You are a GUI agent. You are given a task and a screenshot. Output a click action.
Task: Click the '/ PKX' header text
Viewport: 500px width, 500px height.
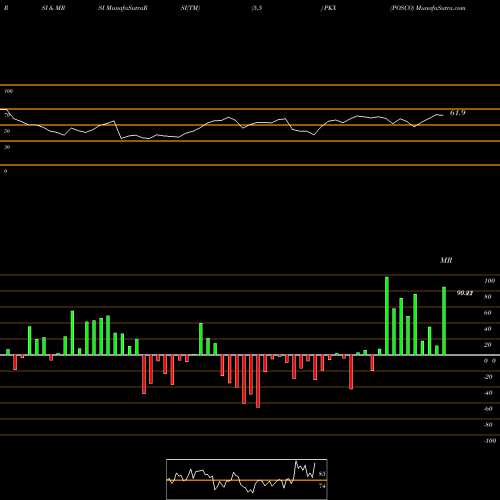coord(328,8)
